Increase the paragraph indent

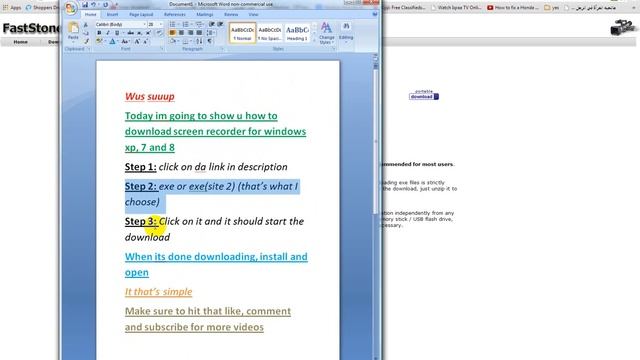pos(220,24)
